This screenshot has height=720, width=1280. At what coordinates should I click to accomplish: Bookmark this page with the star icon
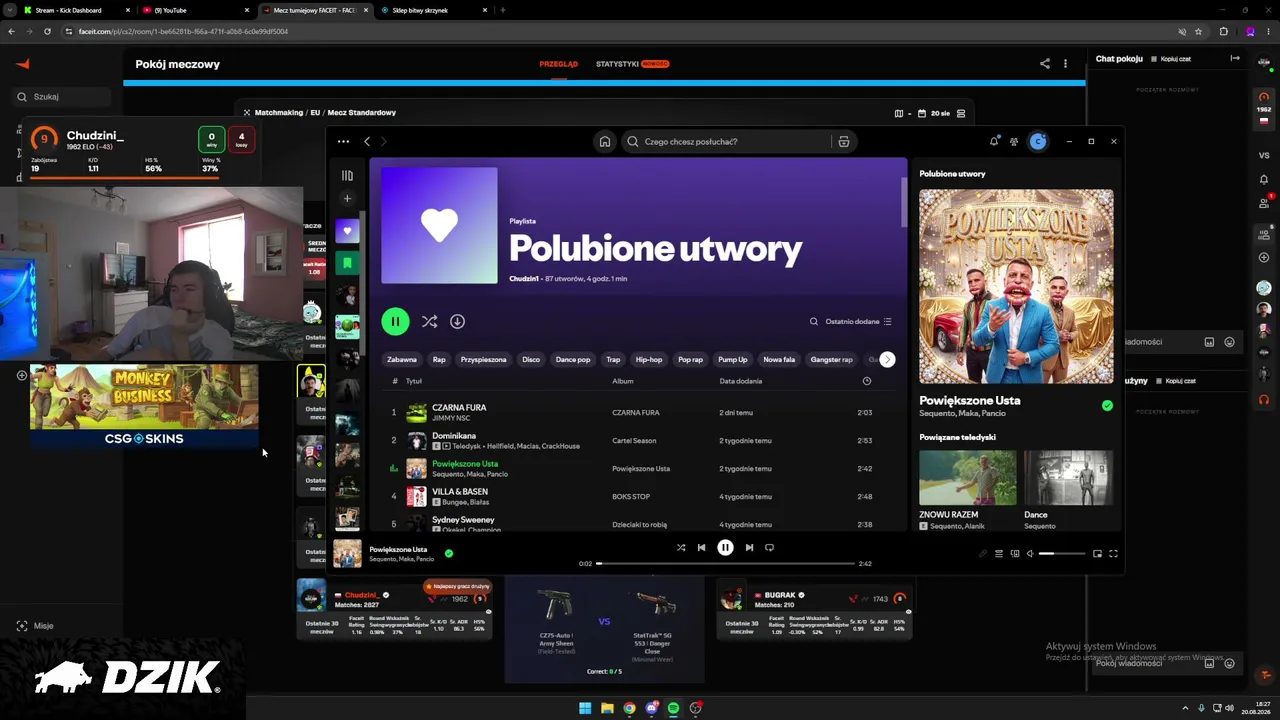[x=1199, y=31]
